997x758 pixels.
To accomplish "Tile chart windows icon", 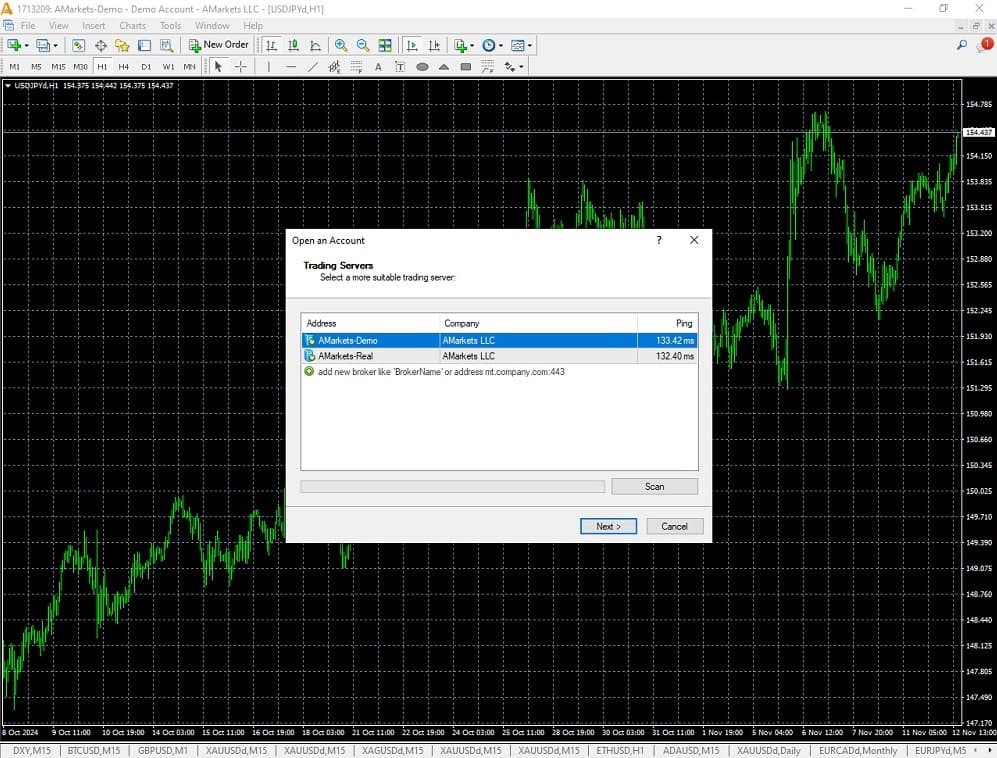I will pos(385,45).
